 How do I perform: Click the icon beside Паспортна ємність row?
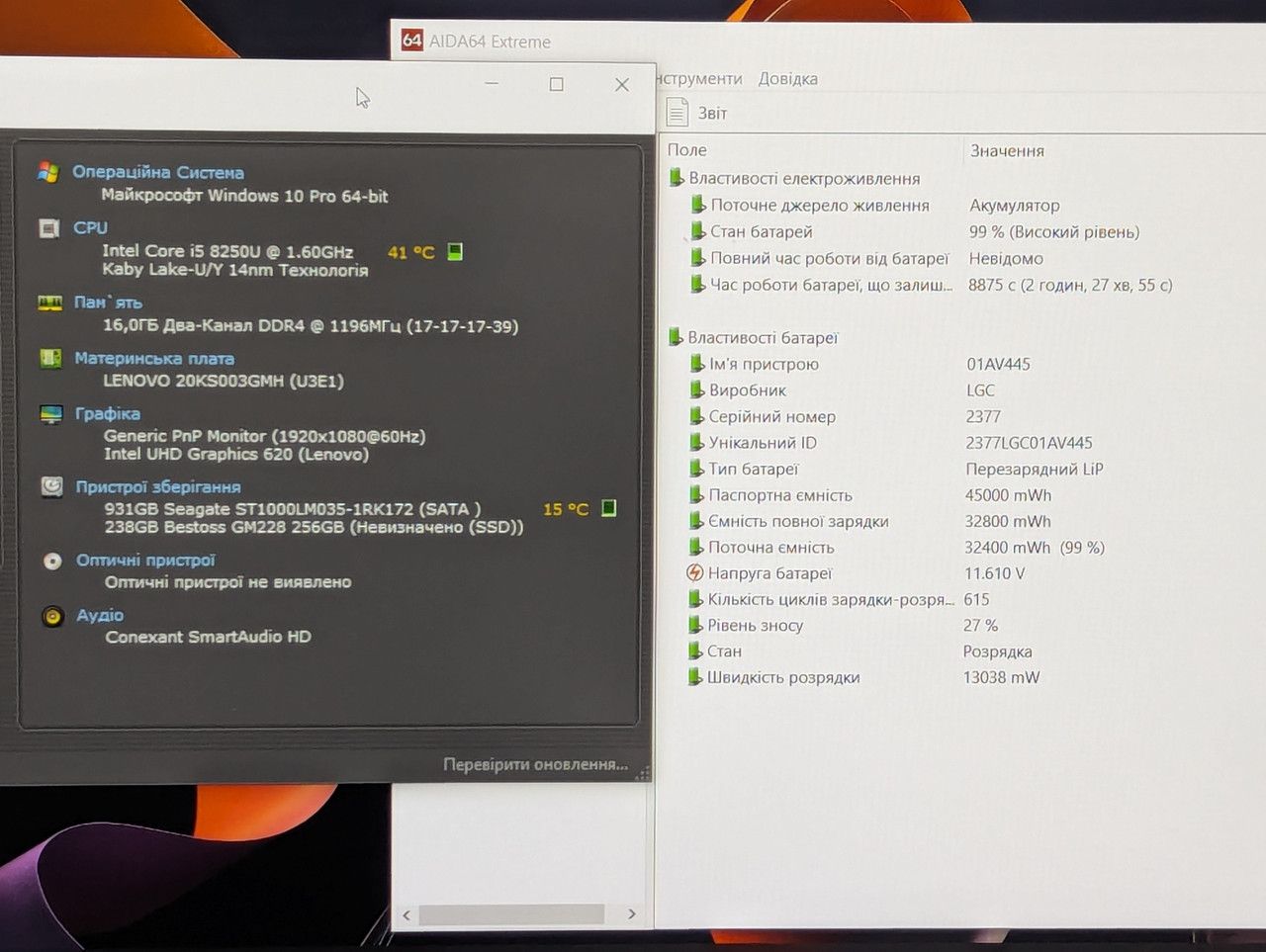696,494
